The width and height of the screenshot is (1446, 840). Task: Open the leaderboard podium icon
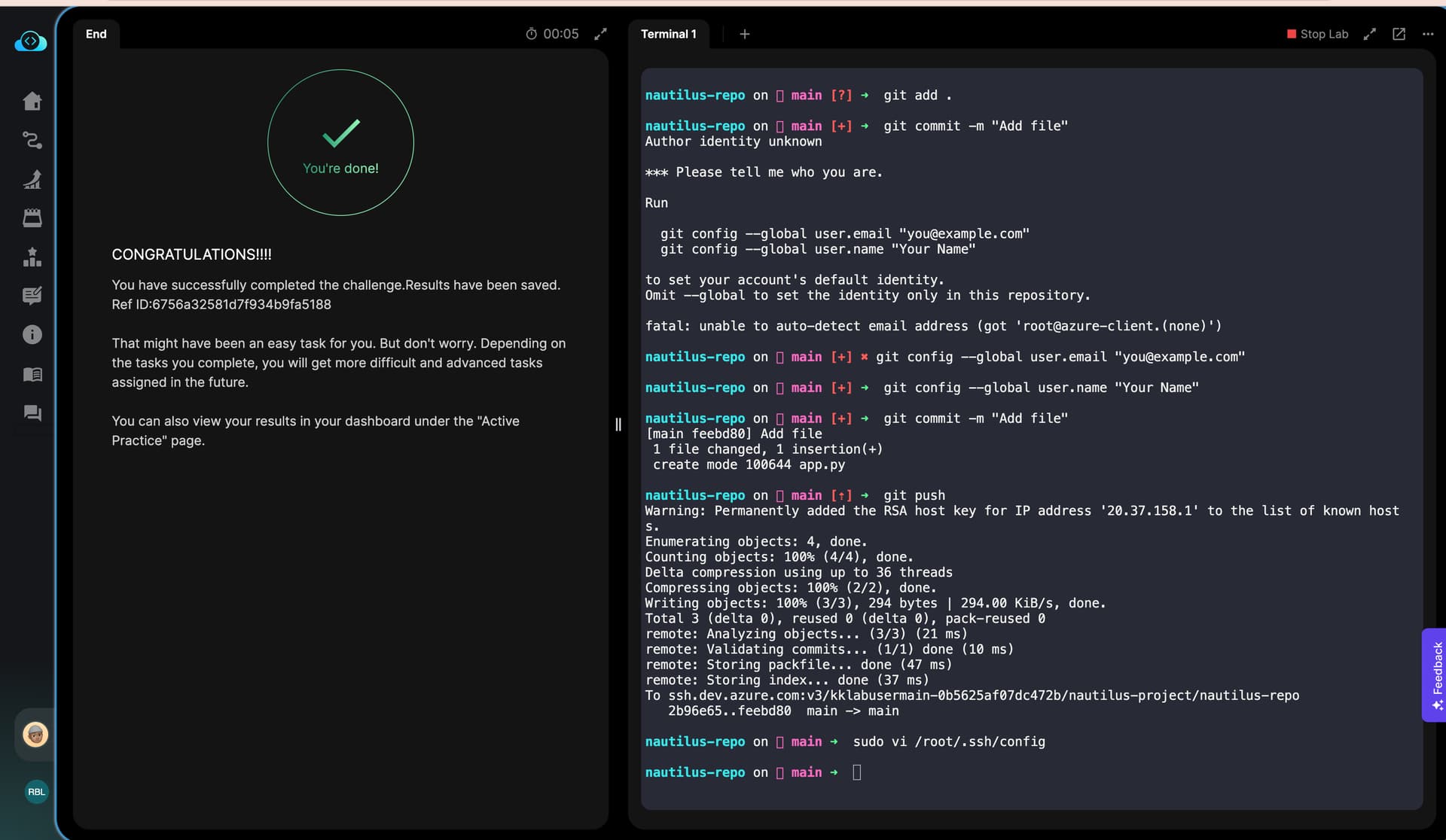pyautogui.click(x=32, y=257)
